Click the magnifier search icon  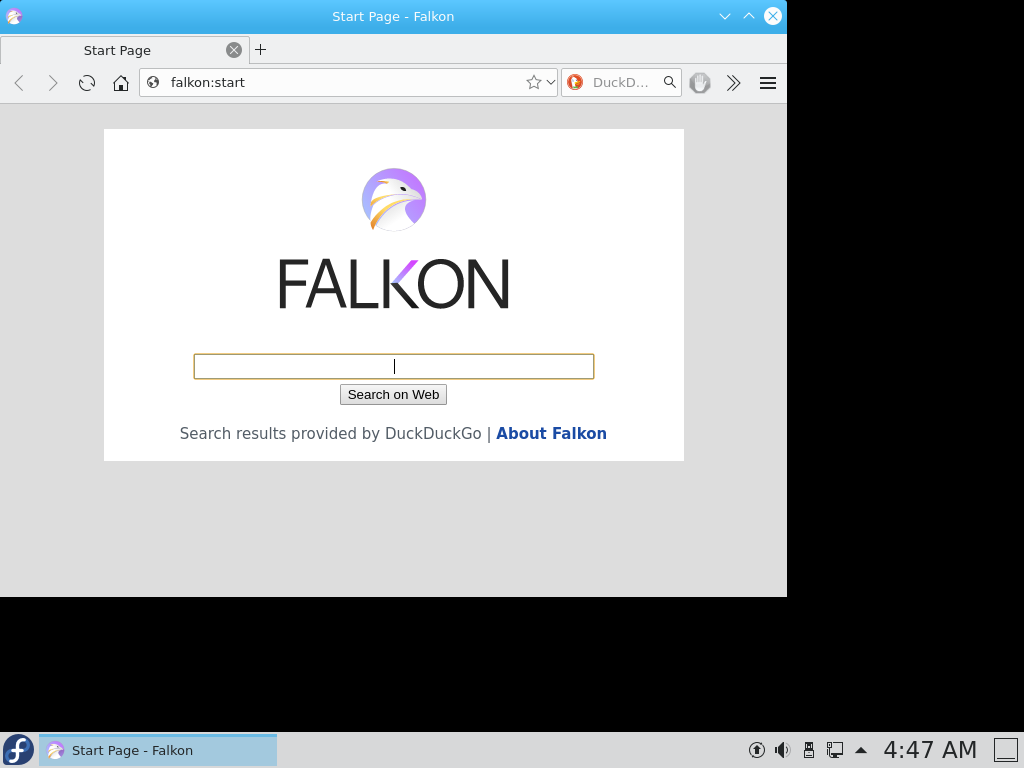[x=669, y=82]
